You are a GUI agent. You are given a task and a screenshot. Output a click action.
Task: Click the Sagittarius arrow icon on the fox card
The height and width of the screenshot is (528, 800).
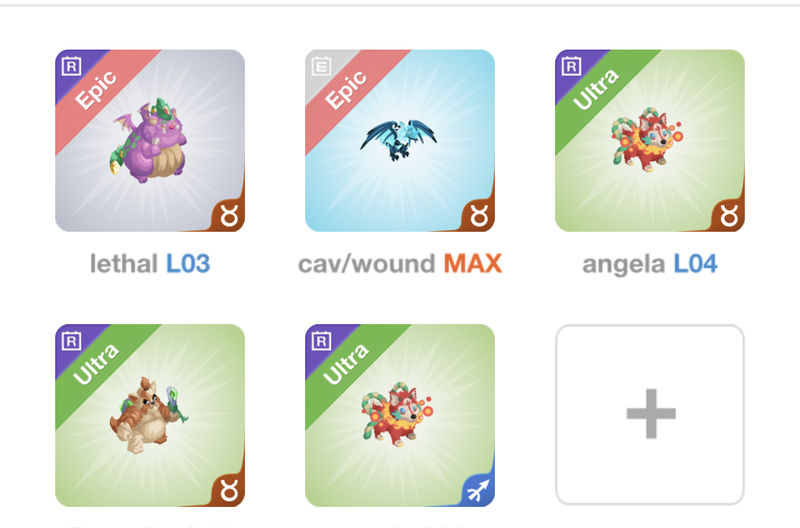pyautogui.click(x=478, y=491)
